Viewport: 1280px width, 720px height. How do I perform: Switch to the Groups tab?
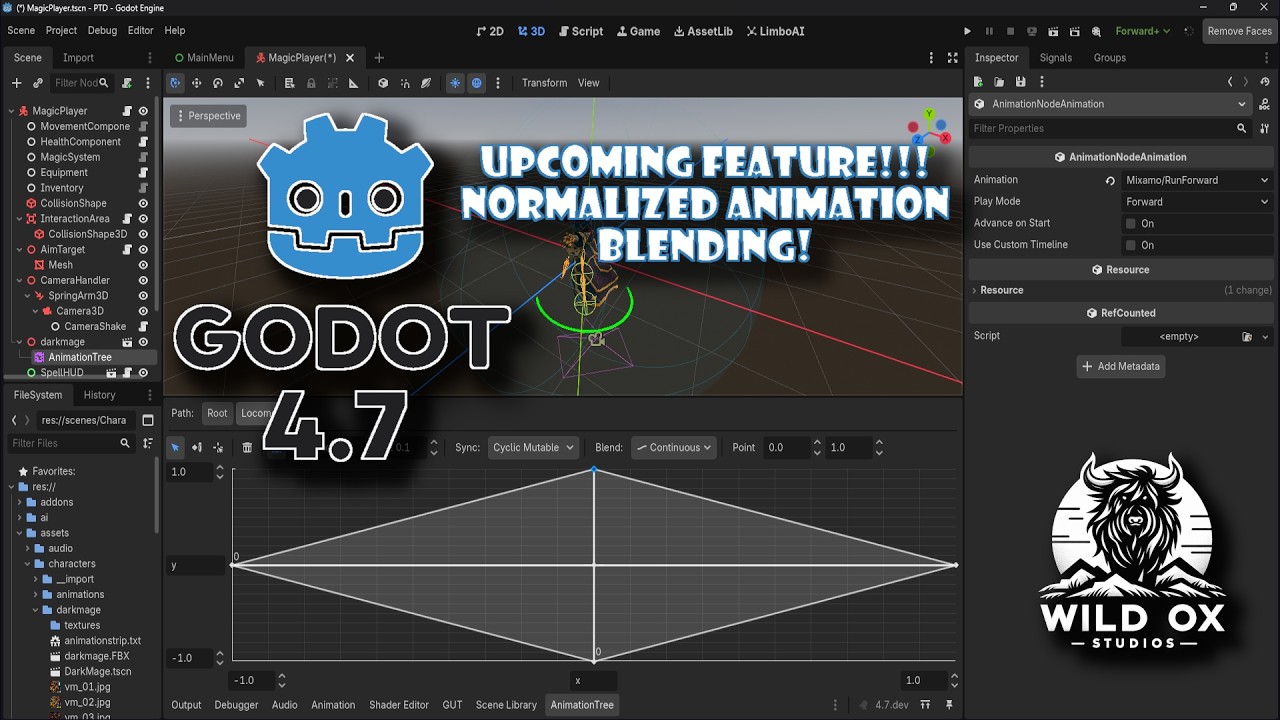1109,58
